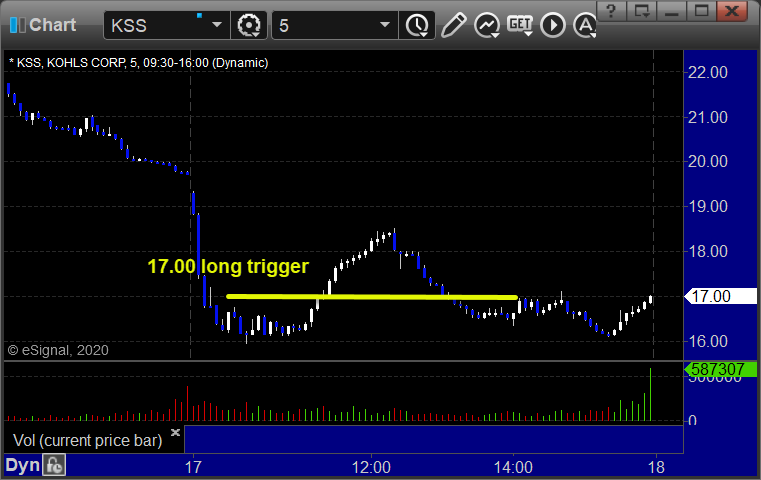The width and height of the screenshot is (761, 480).
Task: Toggle the lock icon next to Dyn
Action: pyautogui.click(x=54, y=465)
